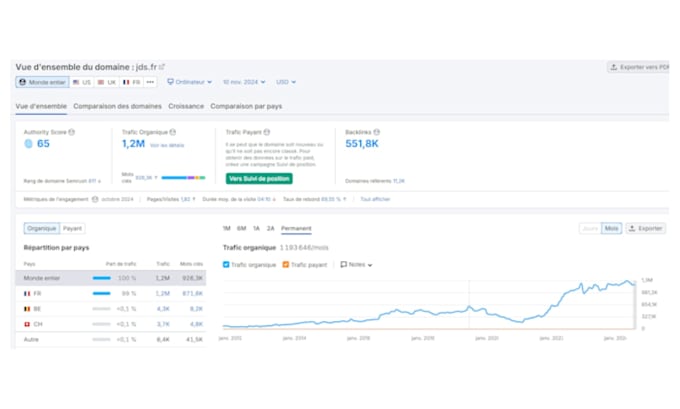
Task: Open the Comparaison par pays tab
Action: click(246, 106)
